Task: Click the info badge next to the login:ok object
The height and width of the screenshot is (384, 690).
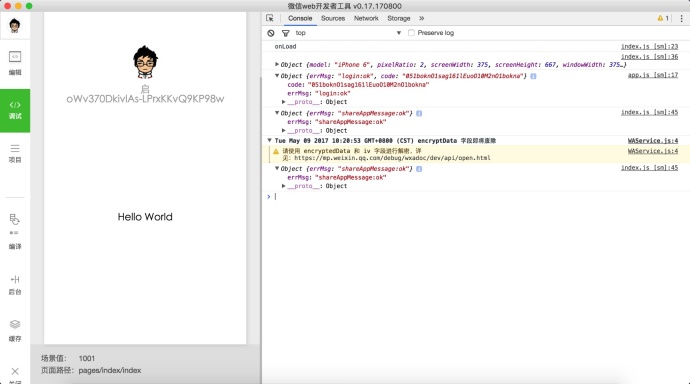Action: tap(533, 76)
